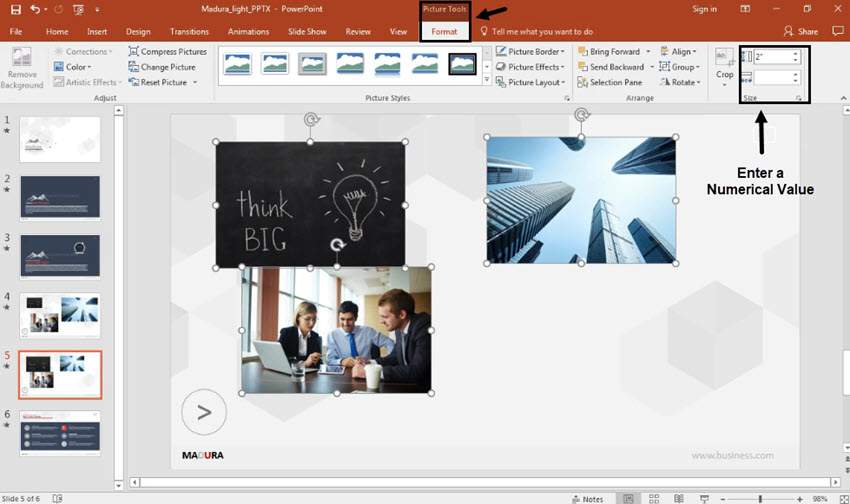Click the Redo icon in Quick Access toolbar
This screenshot has width=850, height=504.
59,9
